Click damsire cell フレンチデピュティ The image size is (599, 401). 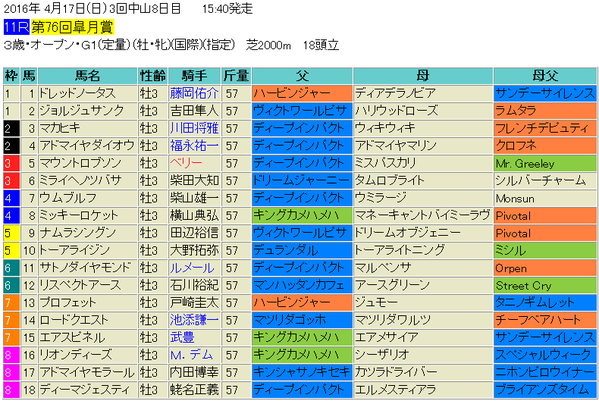[545, 128]
